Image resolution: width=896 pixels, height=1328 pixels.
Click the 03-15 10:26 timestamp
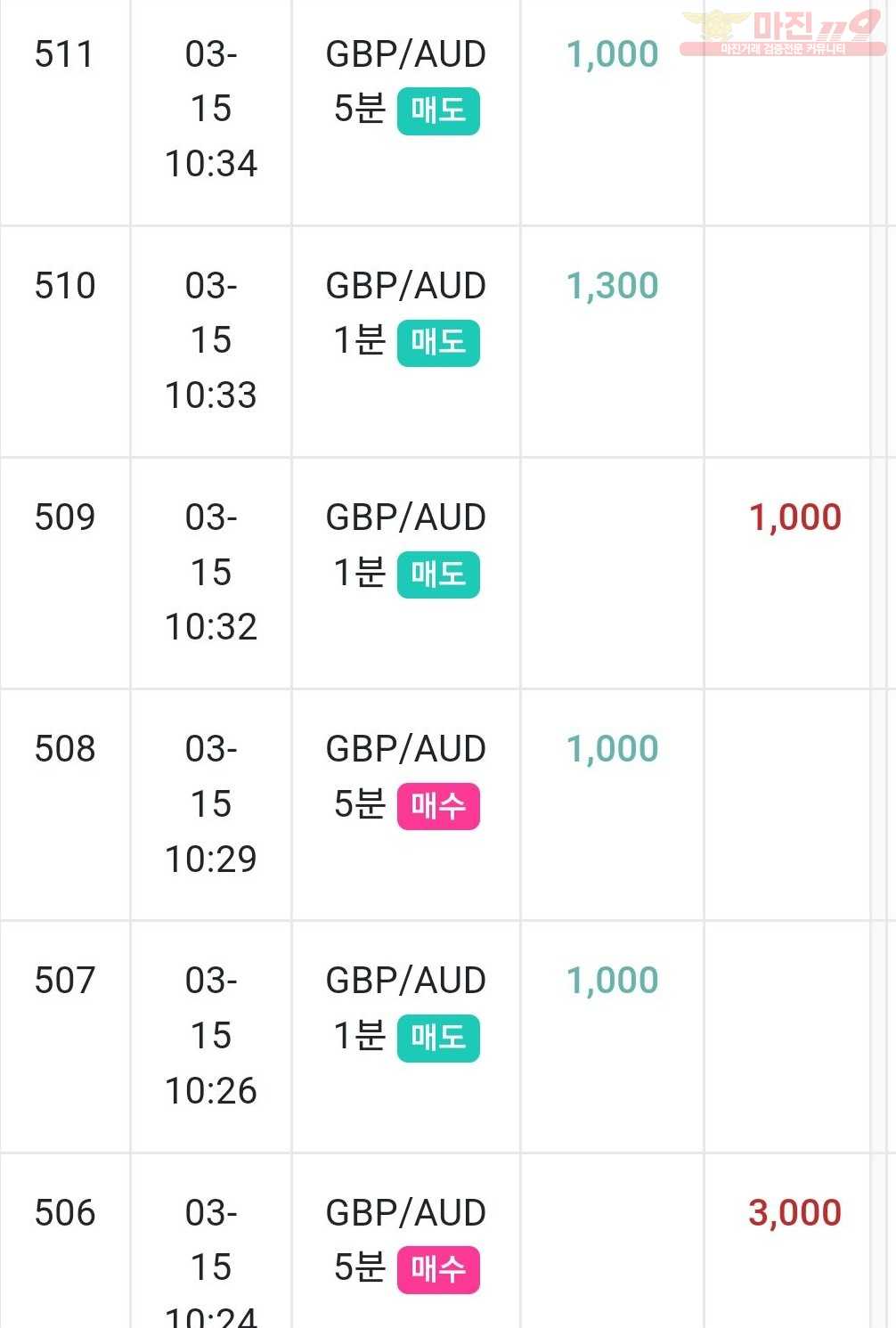click(x=211, y=1036)
